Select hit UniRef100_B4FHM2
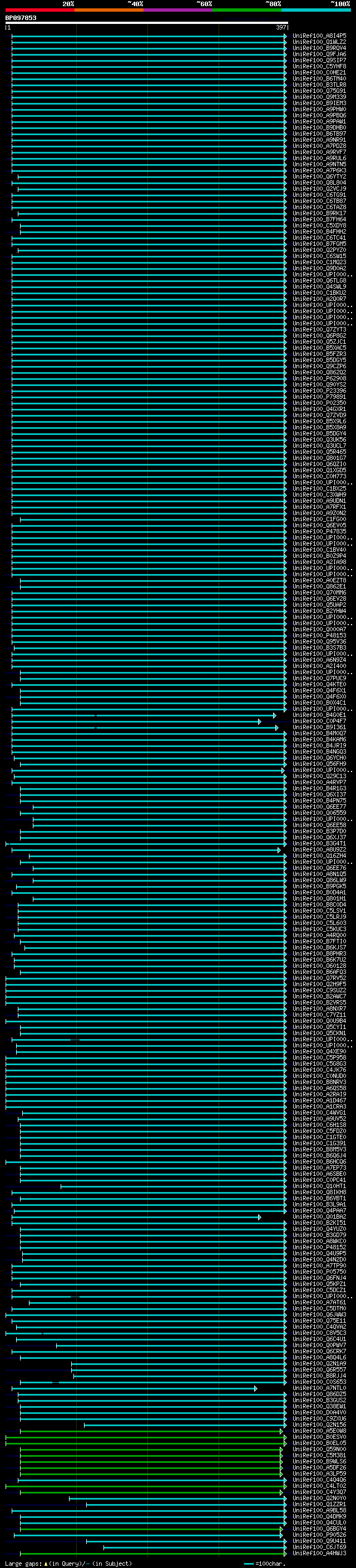 319,232
